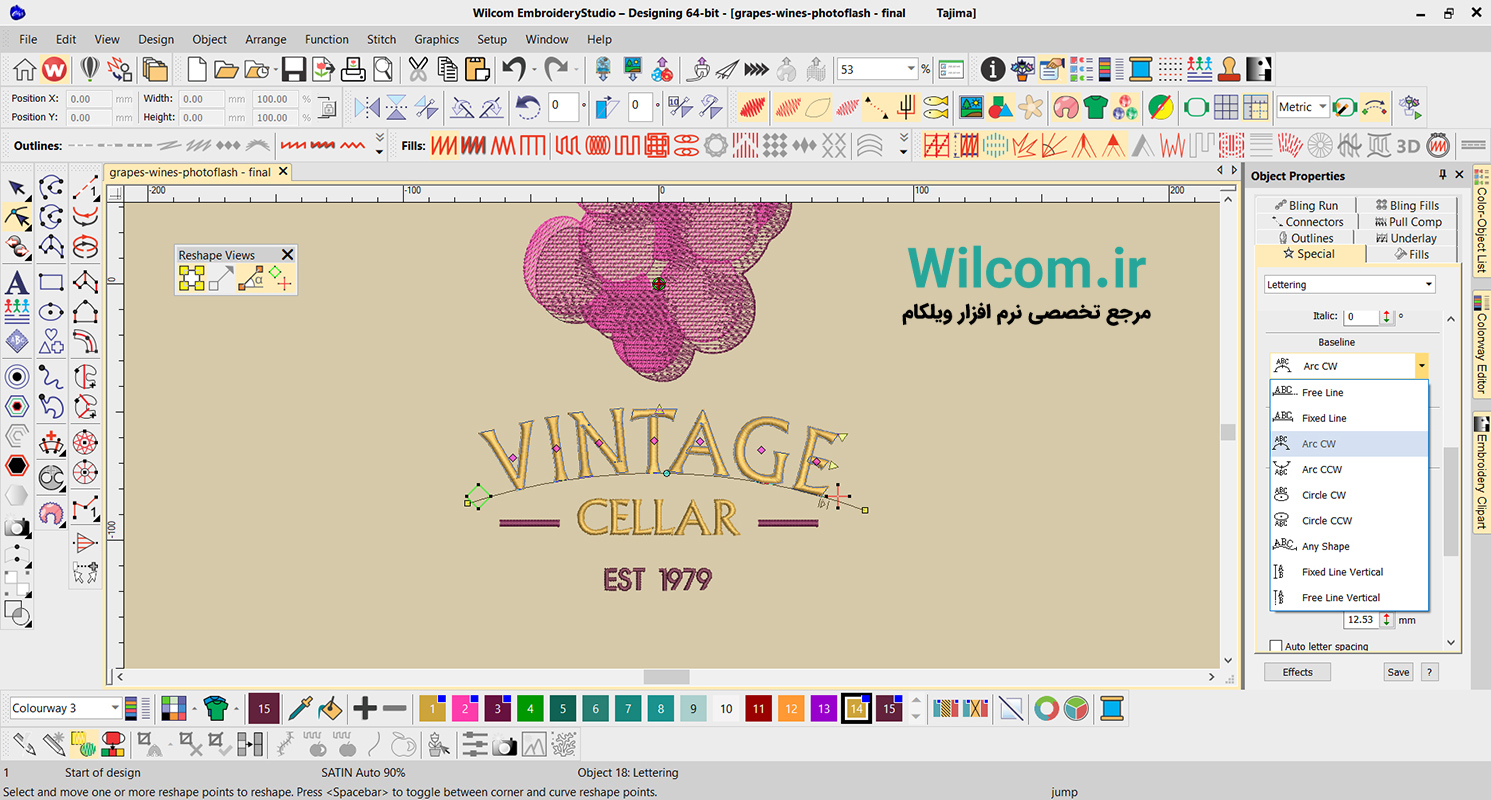The height and width of the screenshot is (800, 1491).
Task: Open the Colourway 3 dropdown
Action: pyautogui.click(x=115, y=708)
